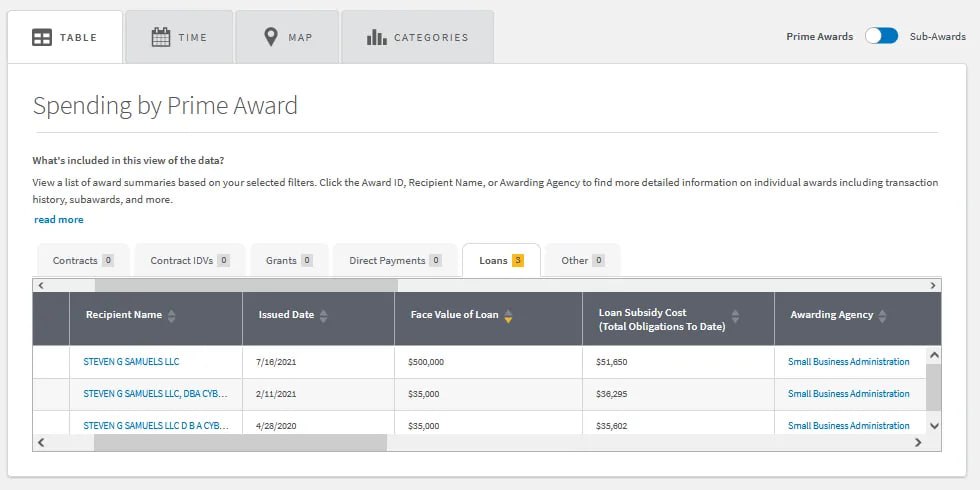Expand description with read more
The image size is (980, 490).
[59, 220]
